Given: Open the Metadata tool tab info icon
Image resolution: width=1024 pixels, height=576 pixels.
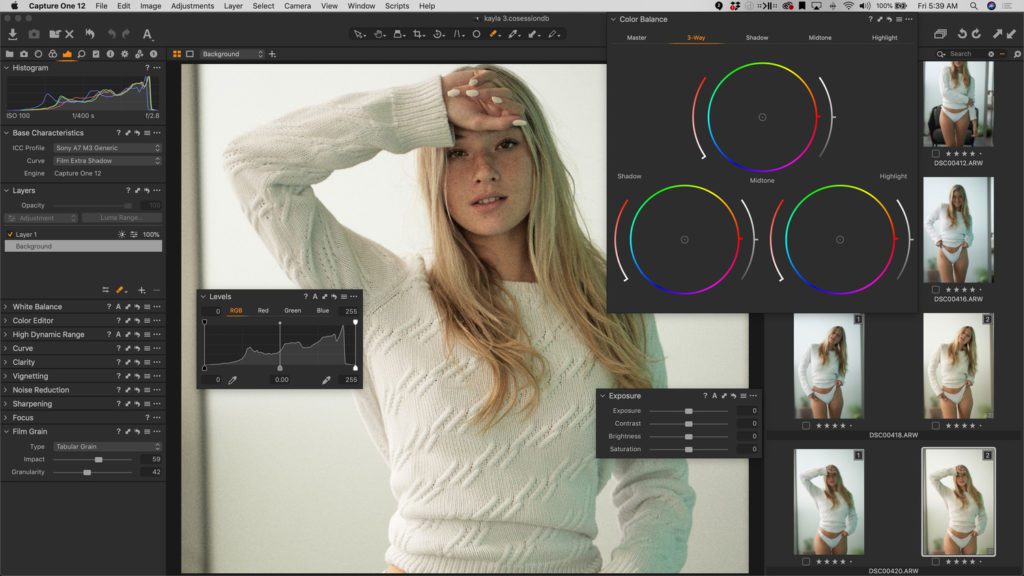Looking at the screenshot, I should 110,54.
